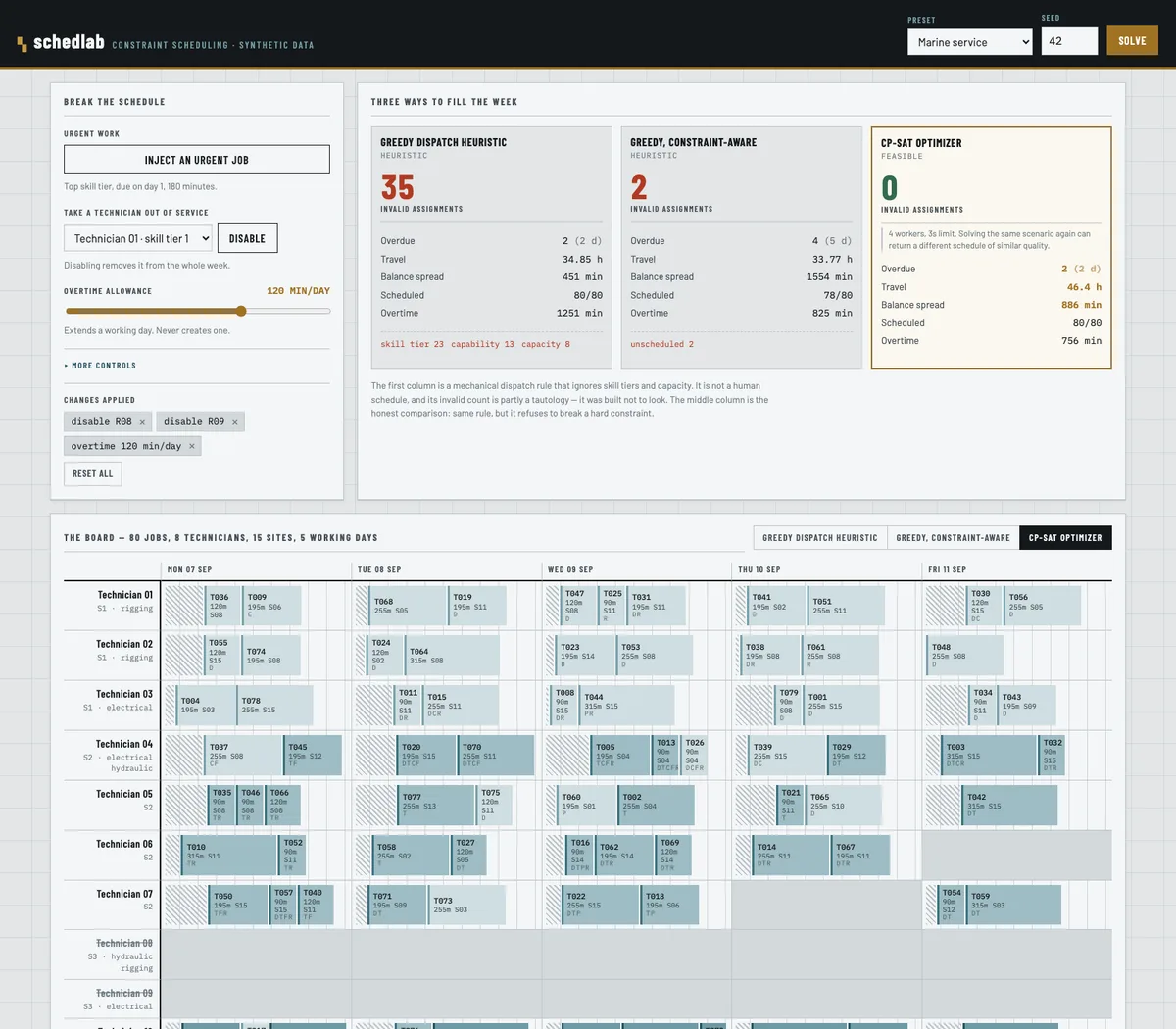Click job block T014 for Technician 06
Image resolution: width=1176 pixels, height=1029 pixels.
coord(792,855)
